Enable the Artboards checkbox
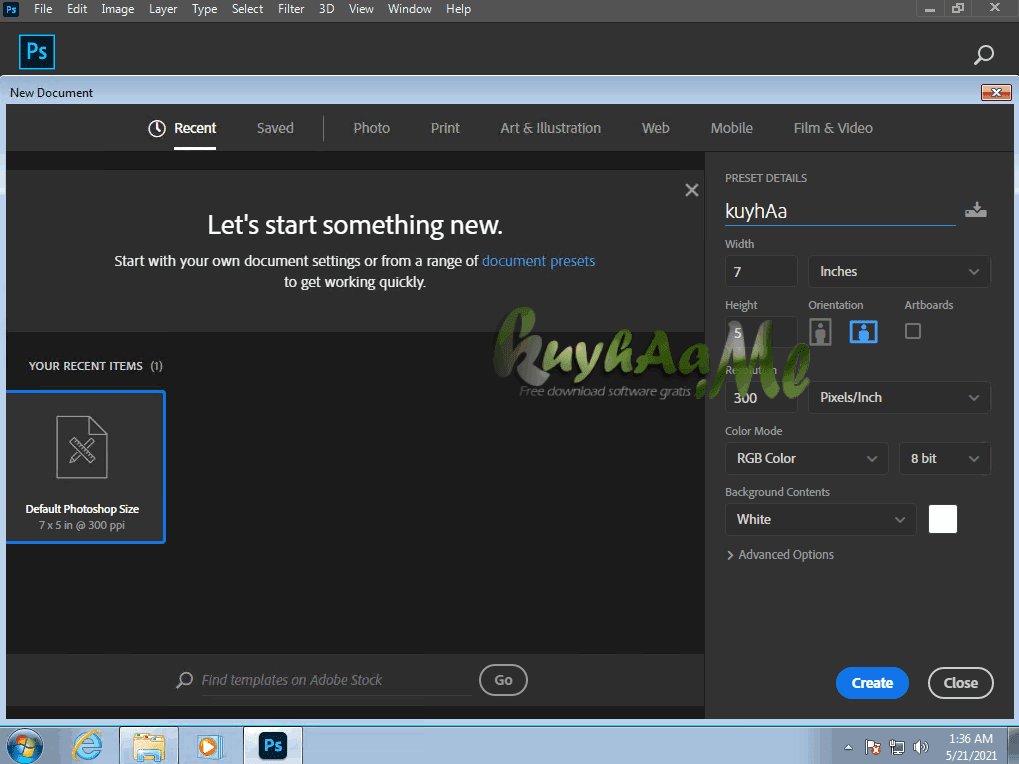1019x764 pixels. coord(912,331)
